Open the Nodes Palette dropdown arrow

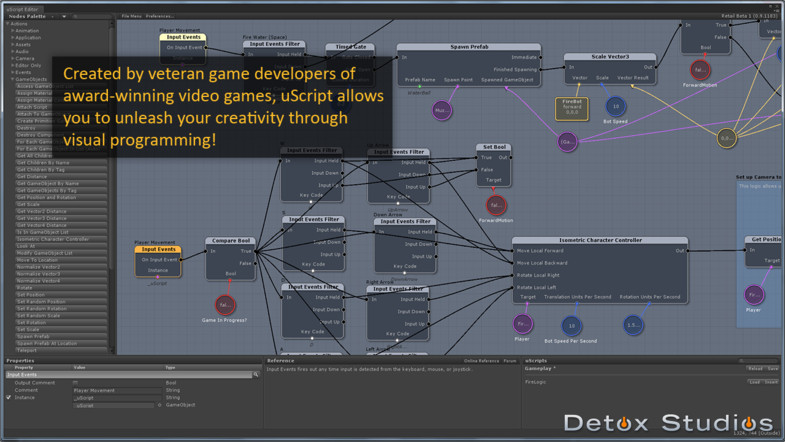tap(64, 17)
